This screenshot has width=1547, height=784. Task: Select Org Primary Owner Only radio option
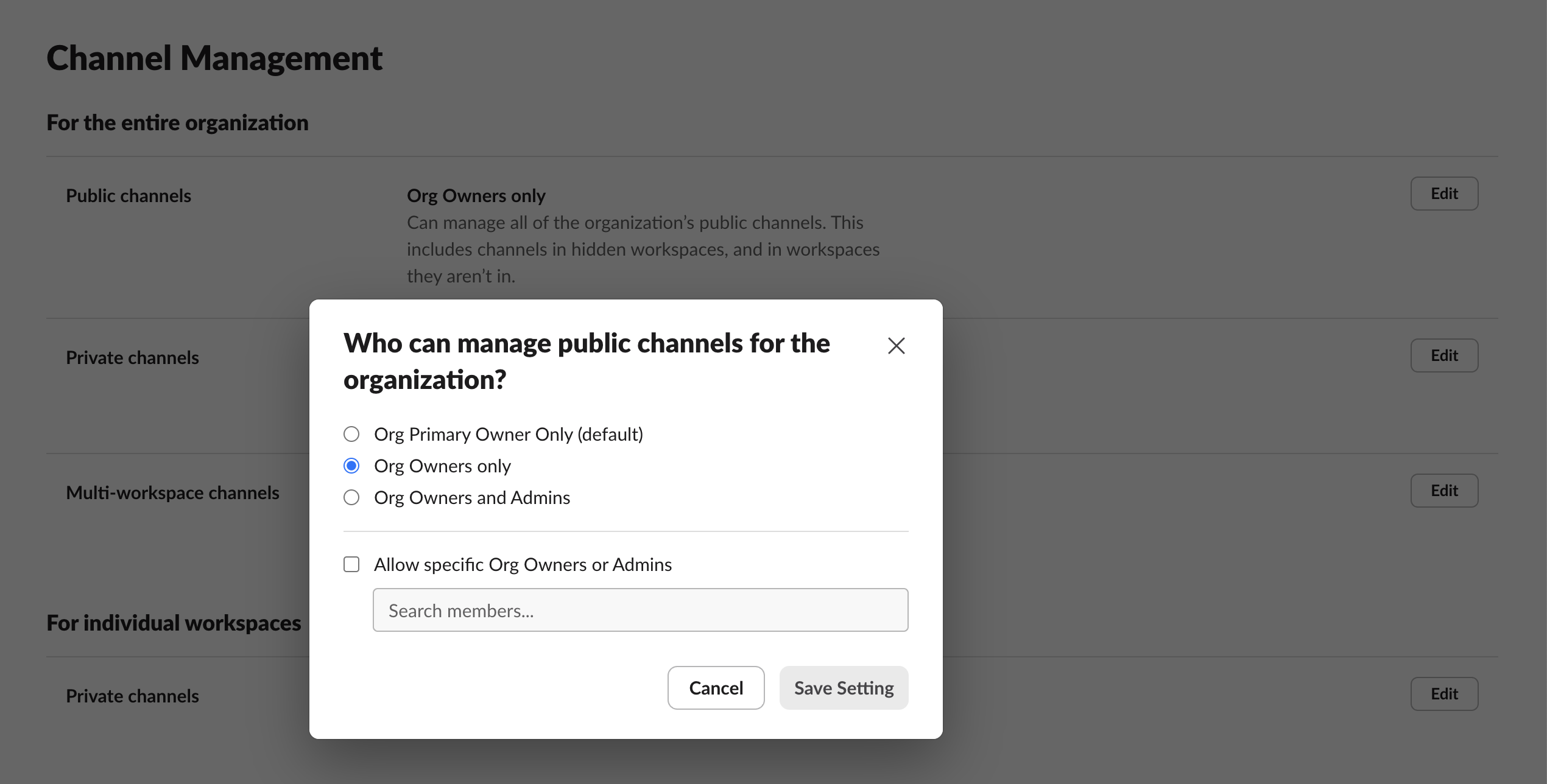[351, 434]
